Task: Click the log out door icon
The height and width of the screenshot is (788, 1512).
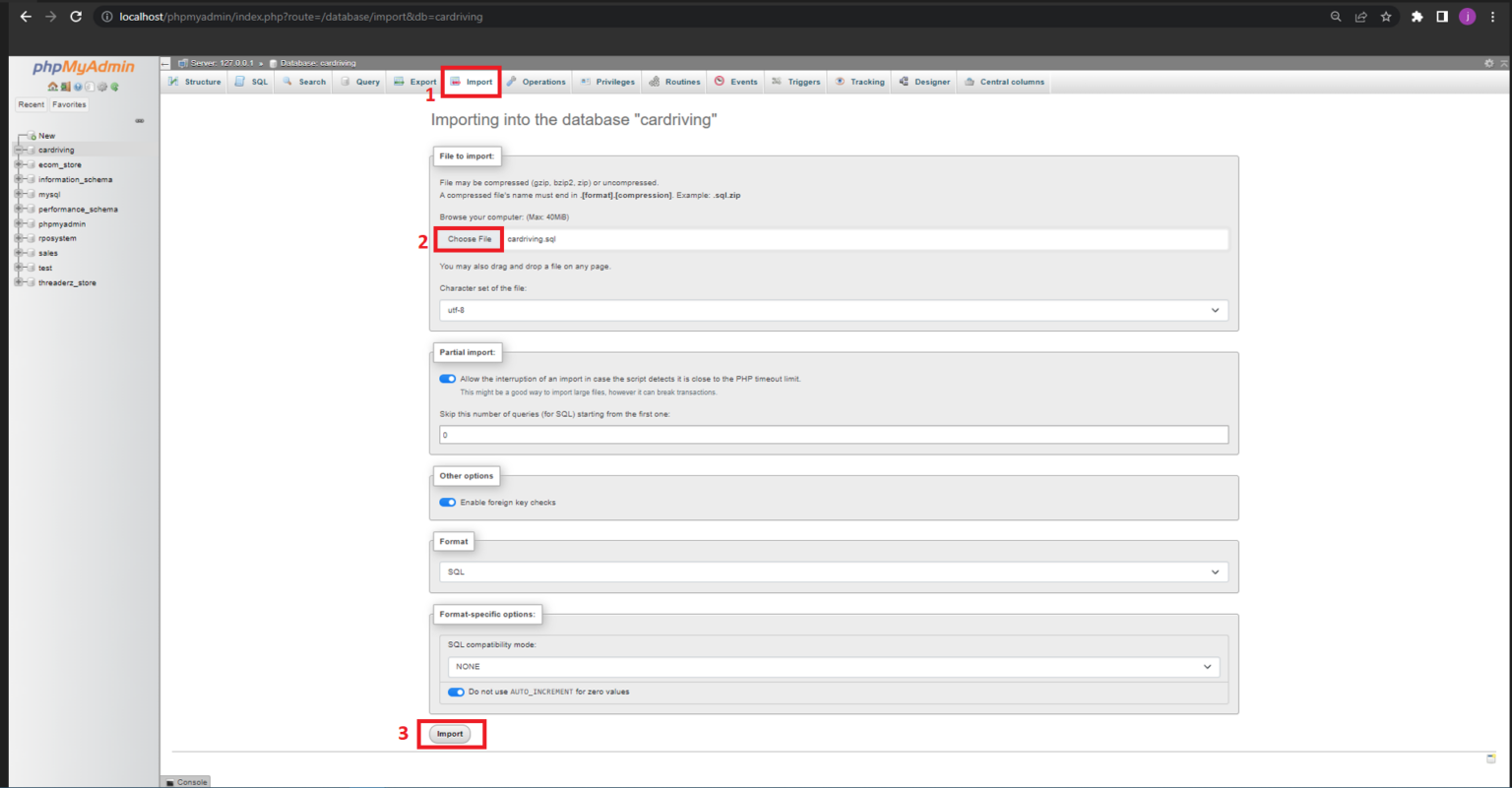Action: 65,87
